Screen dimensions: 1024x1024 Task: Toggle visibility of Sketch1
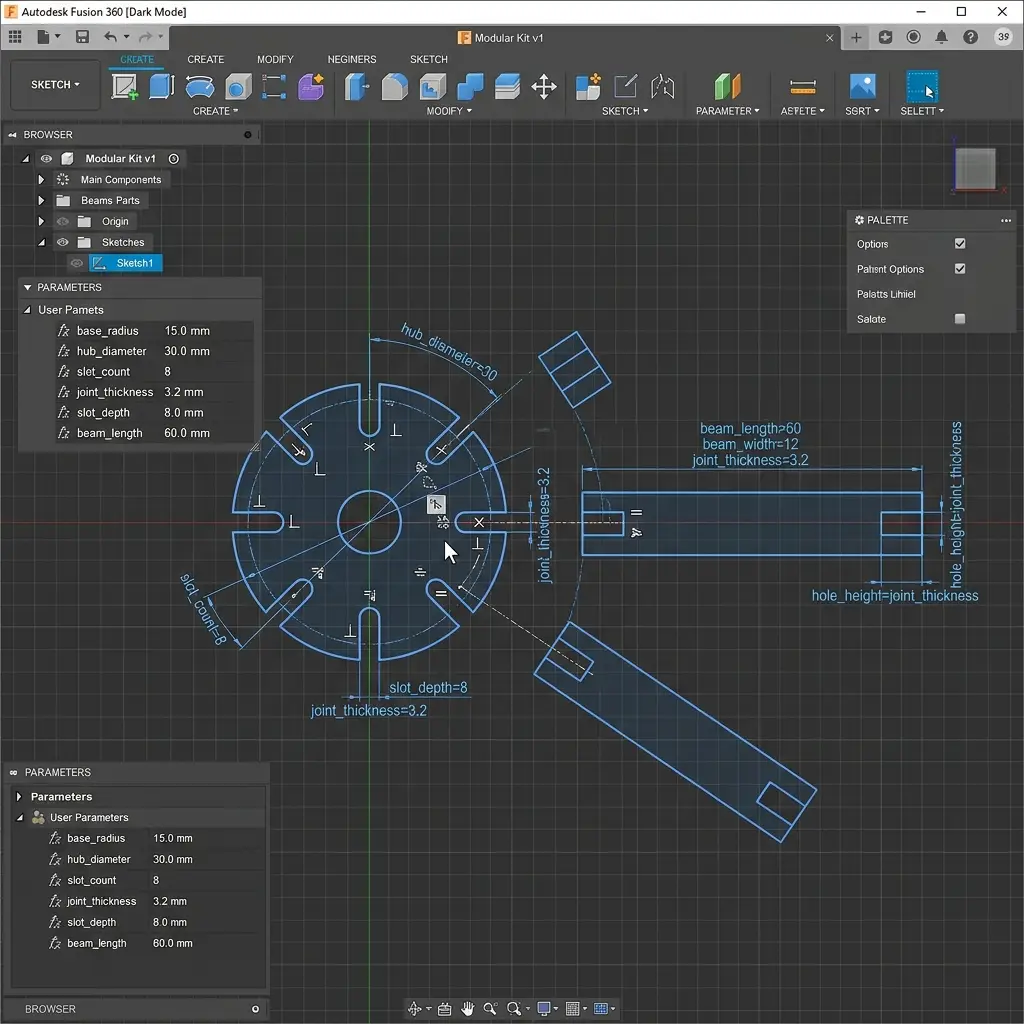point(76,263)
